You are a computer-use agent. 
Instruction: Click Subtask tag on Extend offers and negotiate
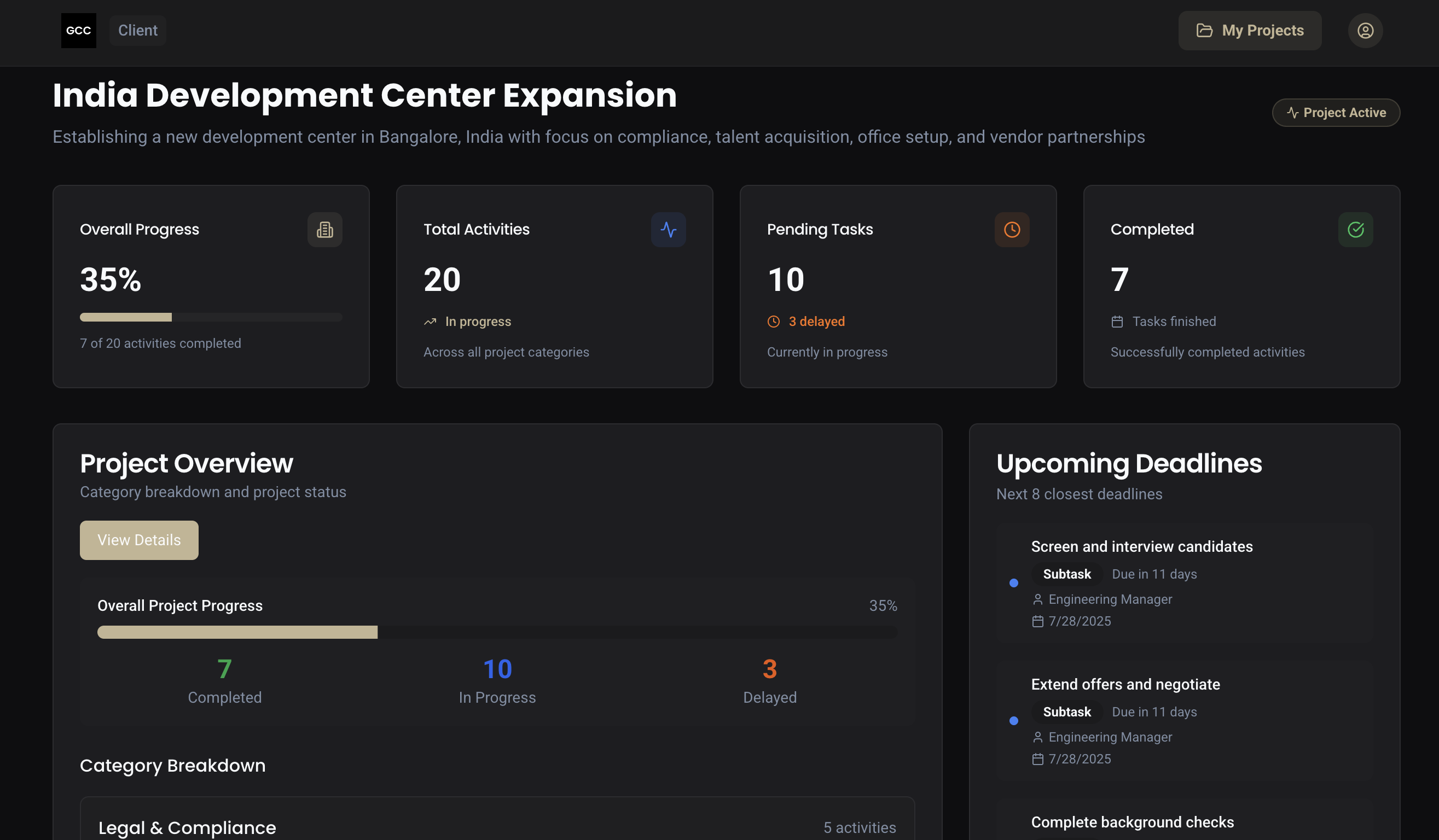[x=1067, y=712]
